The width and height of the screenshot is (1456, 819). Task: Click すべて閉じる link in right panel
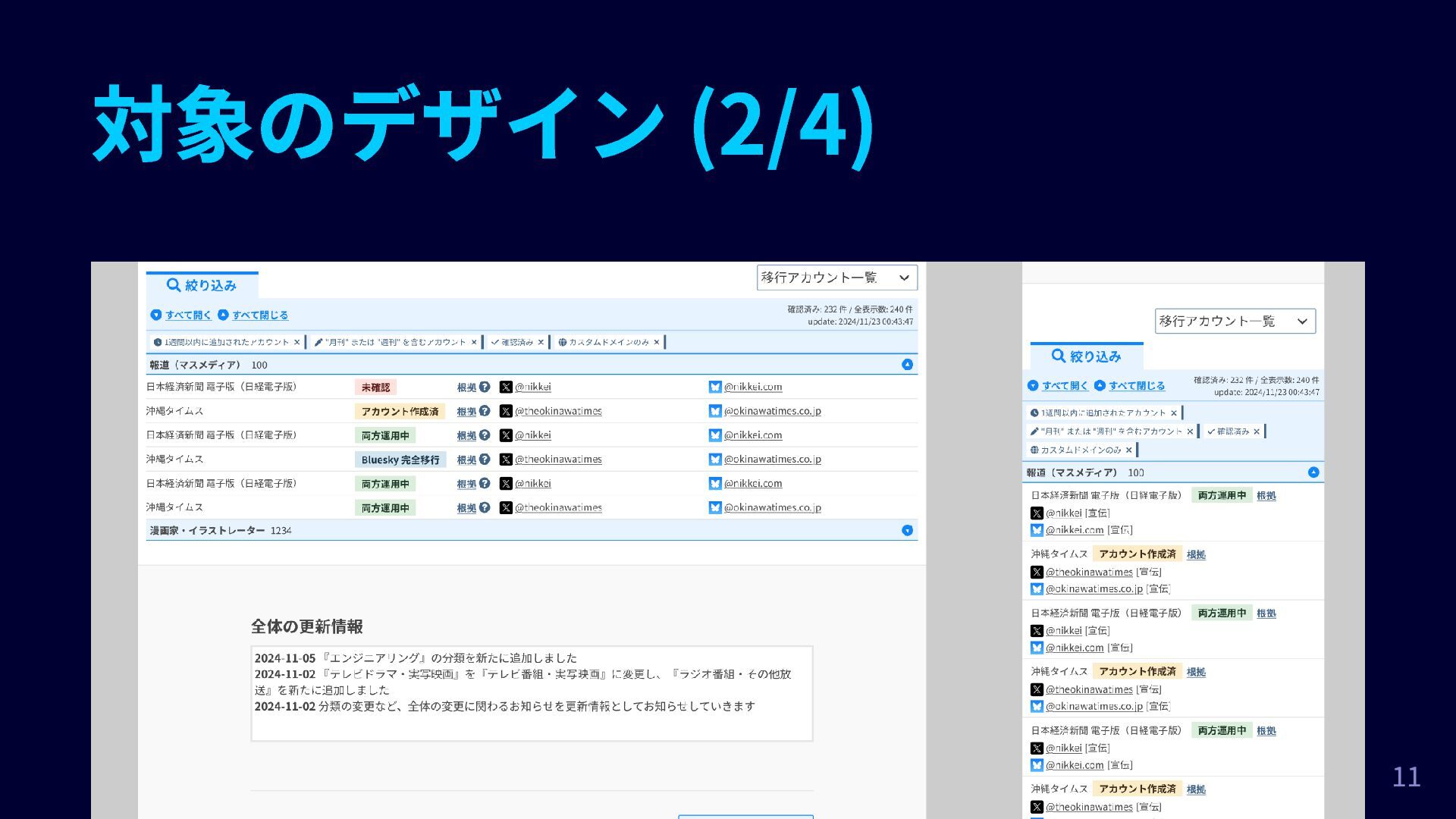[x=1136, y=386]
